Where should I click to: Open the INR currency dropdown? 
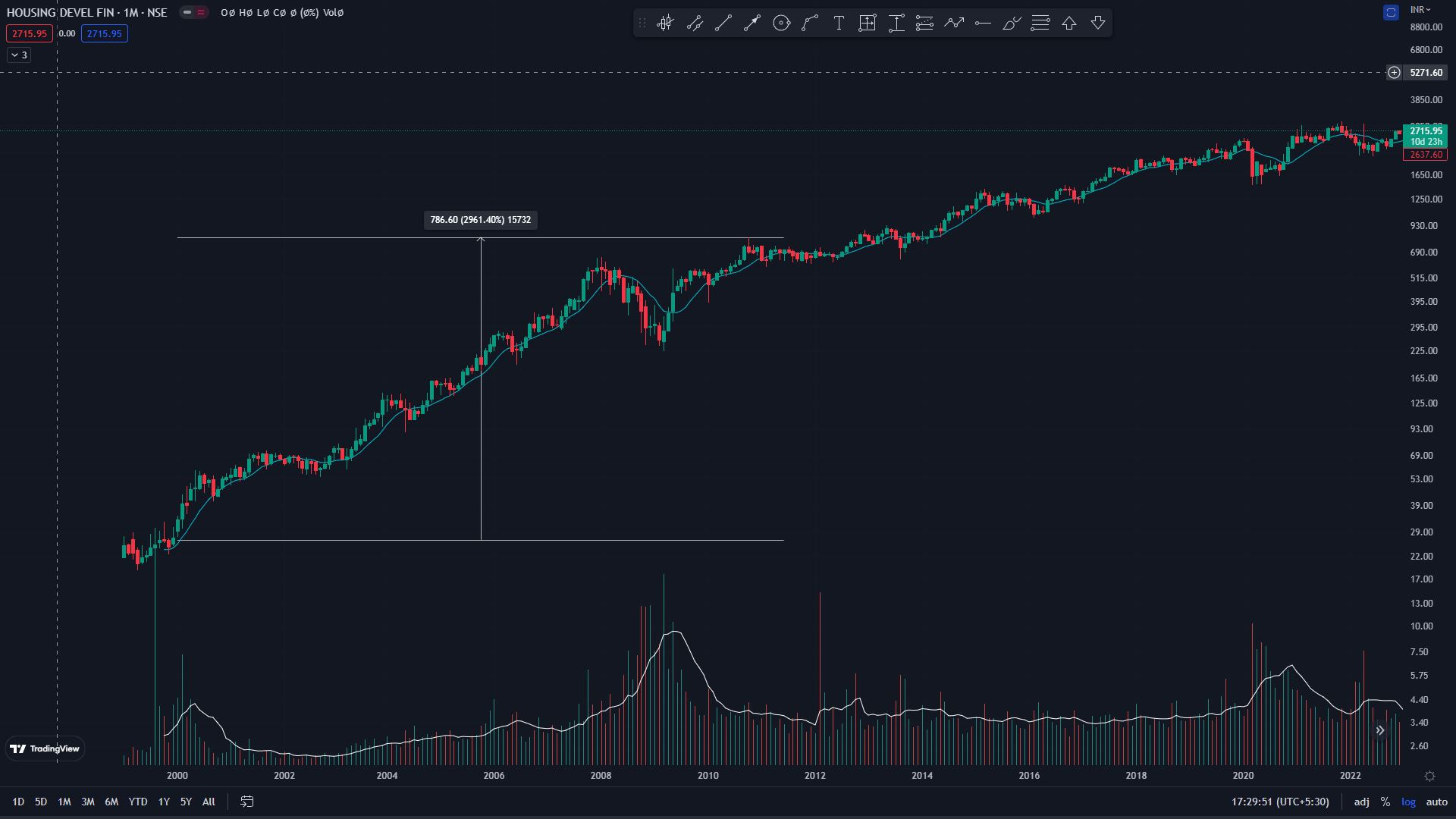tap(1420, 10)
